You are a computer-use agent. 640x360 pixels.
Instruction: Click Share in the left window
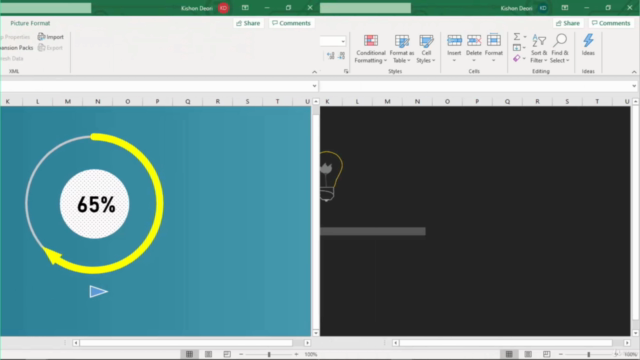tap(248, 23)
